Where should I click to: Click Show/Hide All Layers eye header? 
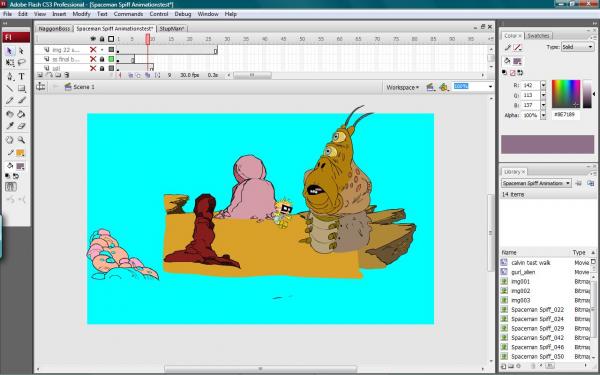(x=93, y=39)
